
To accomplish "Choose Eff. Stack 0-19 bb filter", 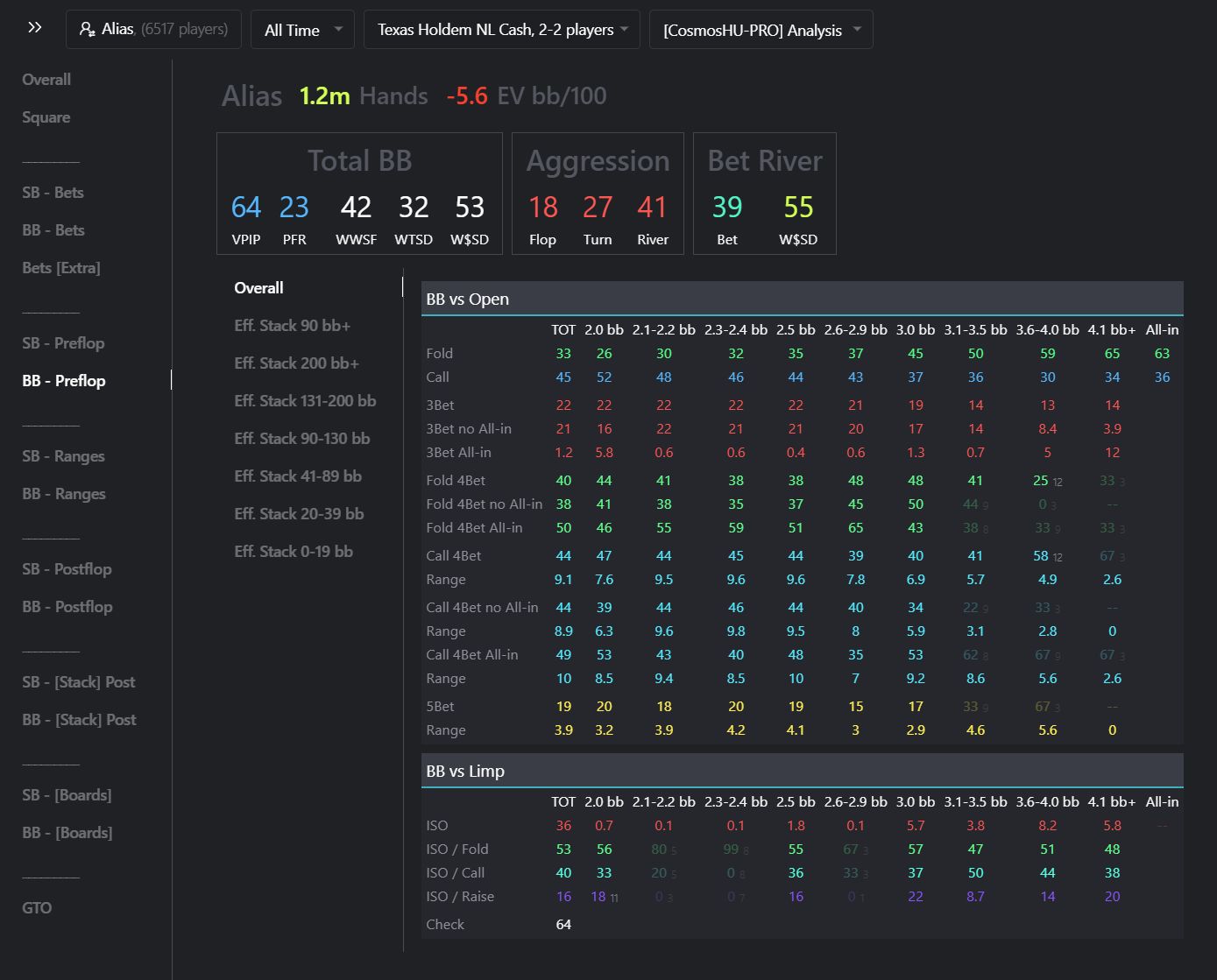I will tap(294, 552).
